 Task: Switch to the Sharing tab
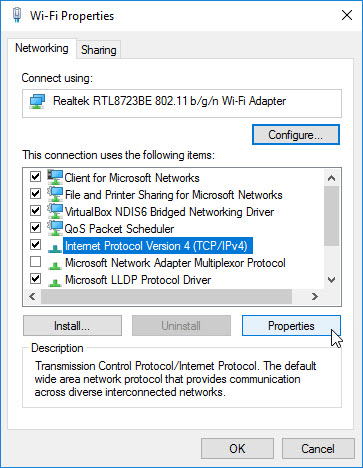coord(99,50)
